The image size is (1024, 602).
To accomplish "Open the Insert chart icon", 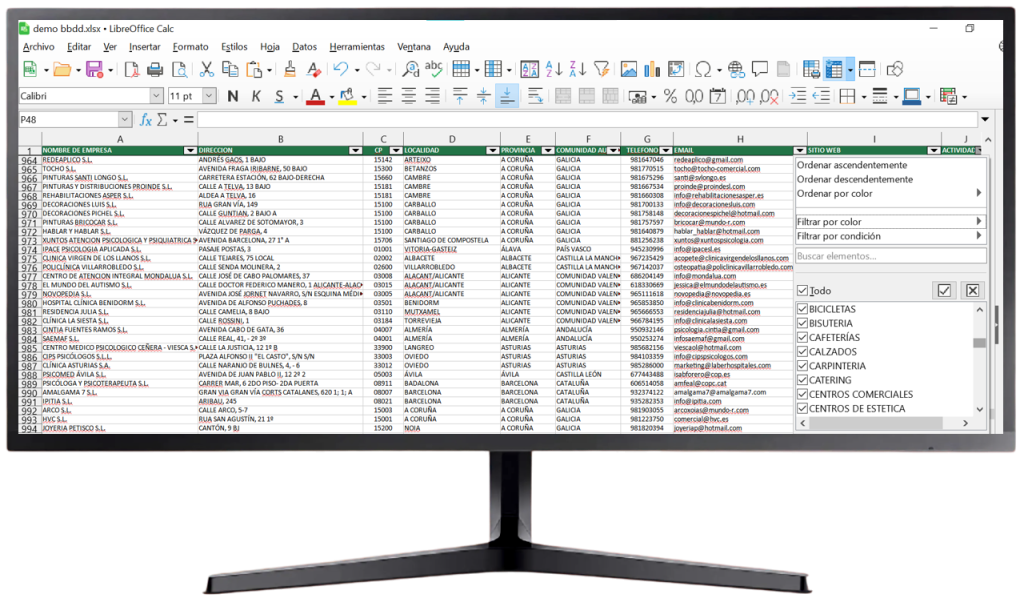I will click(x=652, y=69).
